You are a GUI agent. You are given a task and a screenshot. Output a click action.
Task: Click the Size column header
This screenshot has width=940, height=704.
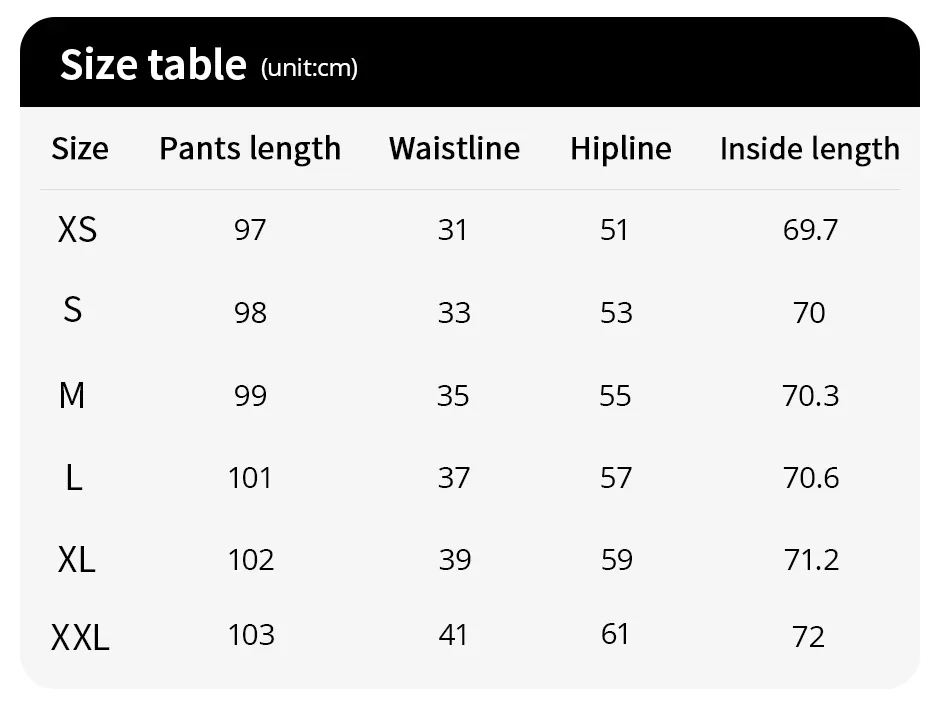pos(80,148)
